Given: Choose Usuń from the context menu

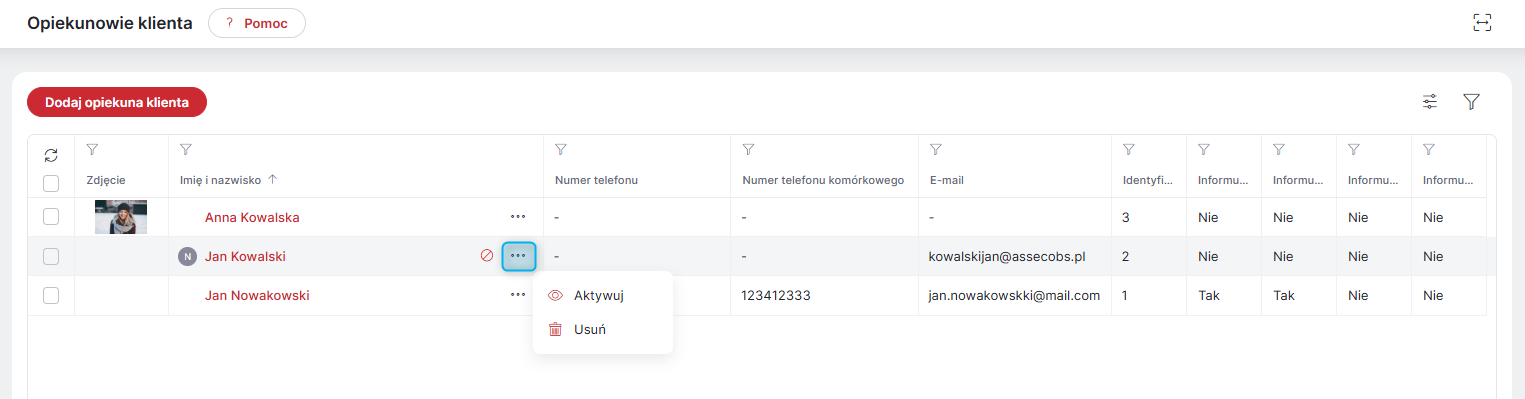Looking at the screenshot, I should pyautogui.click(x=603, y=329).
